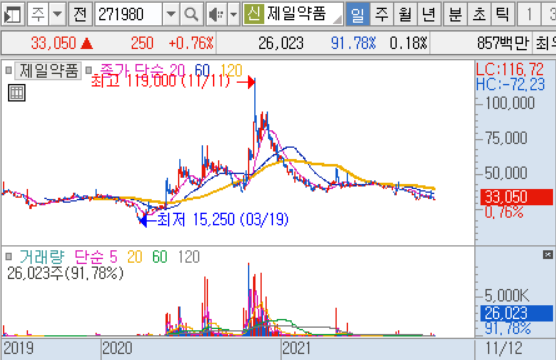Click the HC:-72.23 label
Viewport: 556px width, 360px height.
510,84
